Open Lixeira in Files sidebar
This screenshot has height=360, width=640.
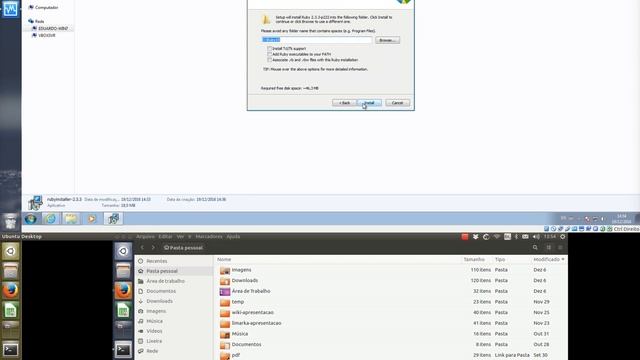point(154,341)
